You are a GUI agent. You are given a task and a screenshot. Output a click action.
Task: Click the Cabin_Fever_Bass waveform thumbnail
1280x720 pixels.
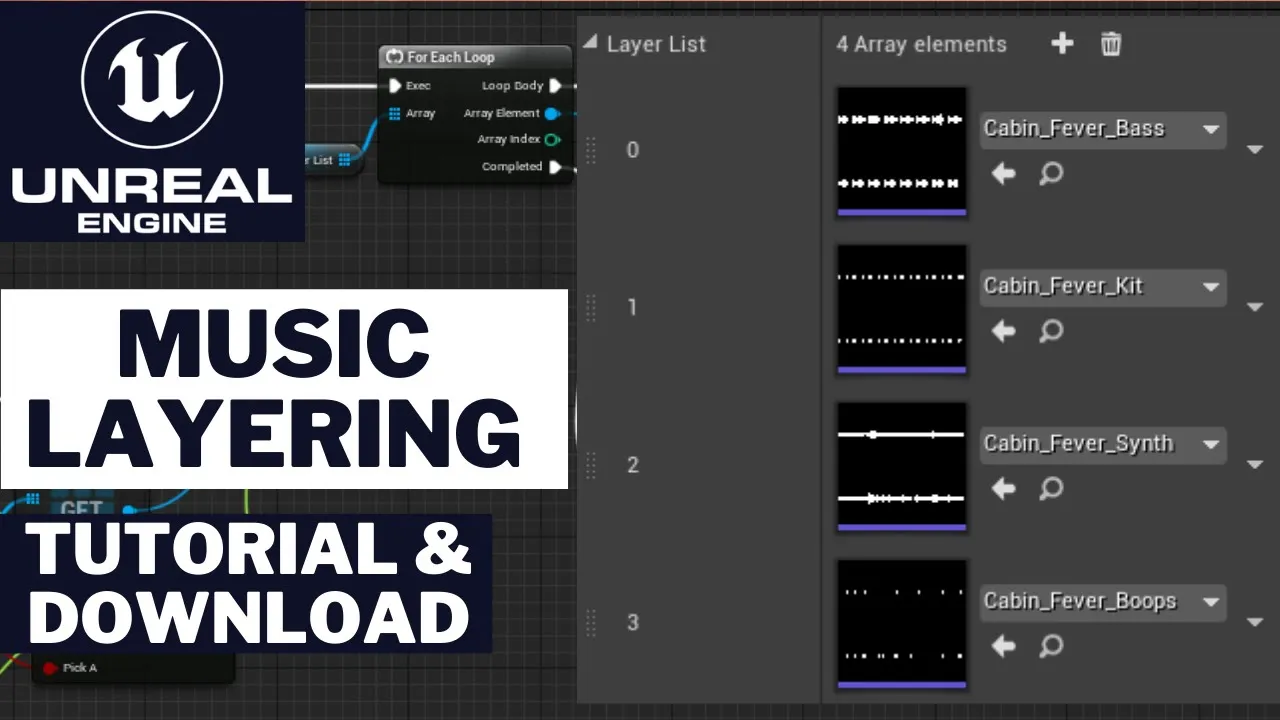[x=902, y=151]
